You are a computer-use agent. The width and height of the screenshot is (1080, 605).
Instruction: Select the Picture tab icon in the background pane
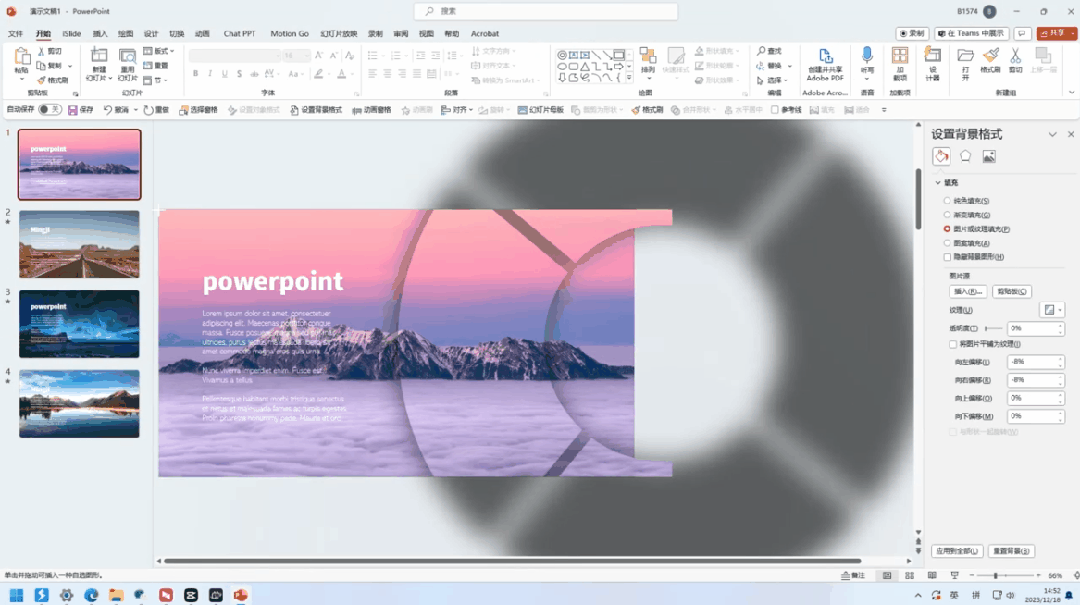[989, 156]
